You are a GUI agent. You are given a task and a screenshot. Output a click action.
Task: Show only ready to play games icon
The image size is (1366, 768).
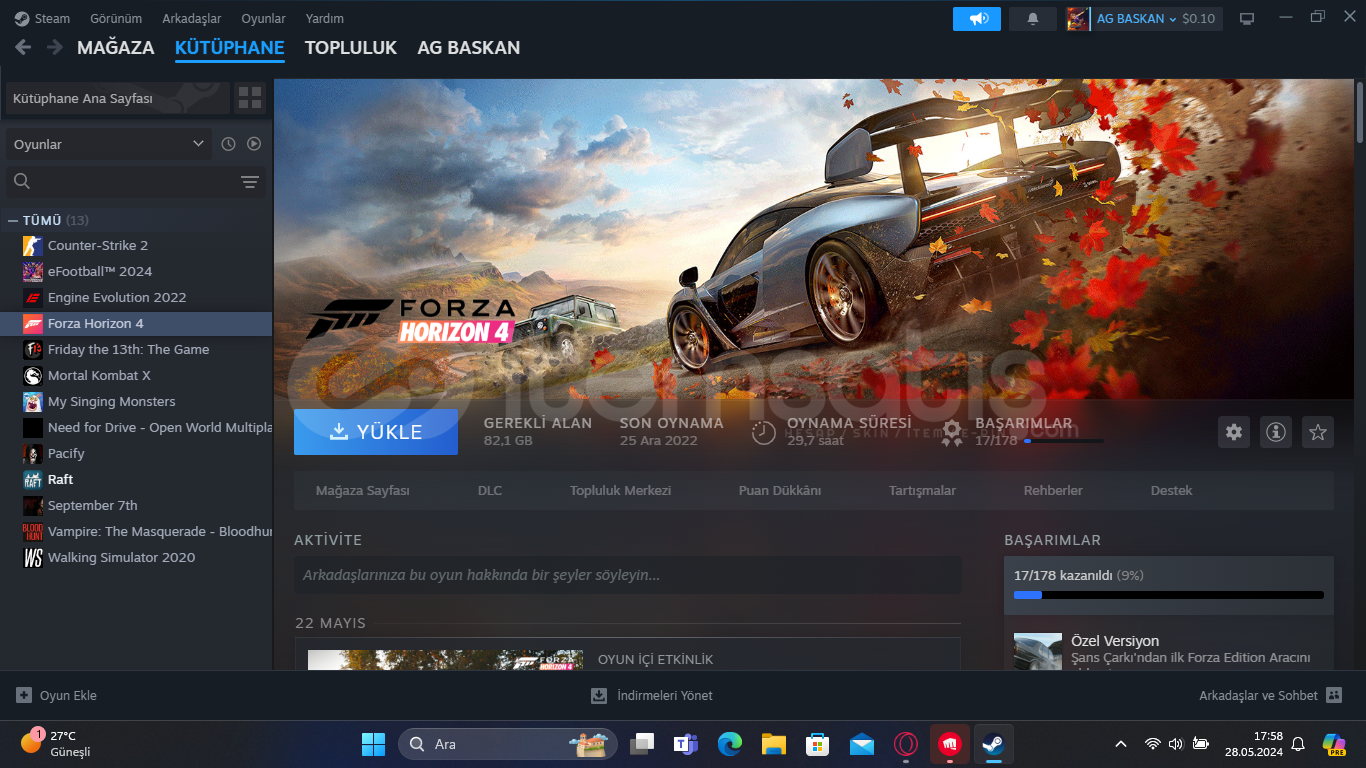(254, 144)
